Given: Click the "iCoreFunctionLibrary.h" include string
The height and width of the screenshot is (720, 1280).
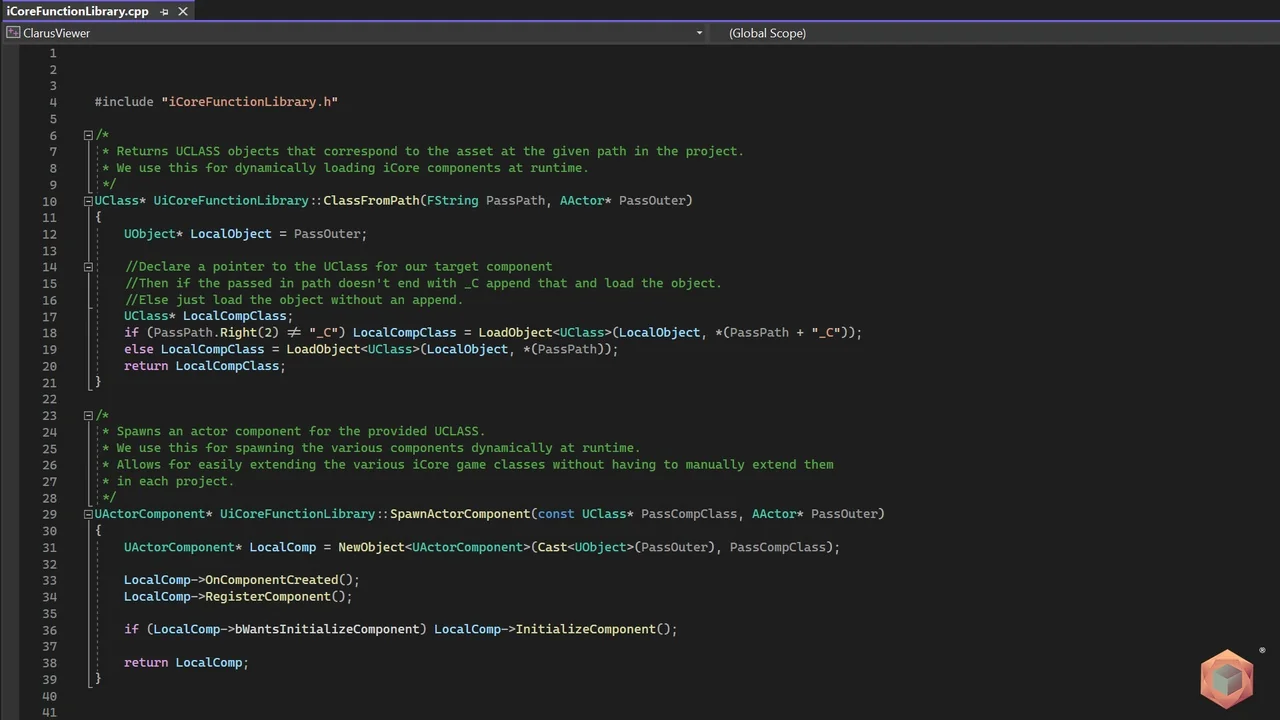Looking at the screenshot, I should (x=250, y=102).
